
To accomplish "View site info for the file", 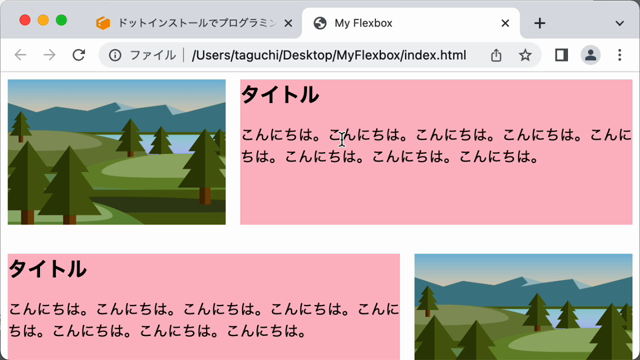I will point(115,55).
